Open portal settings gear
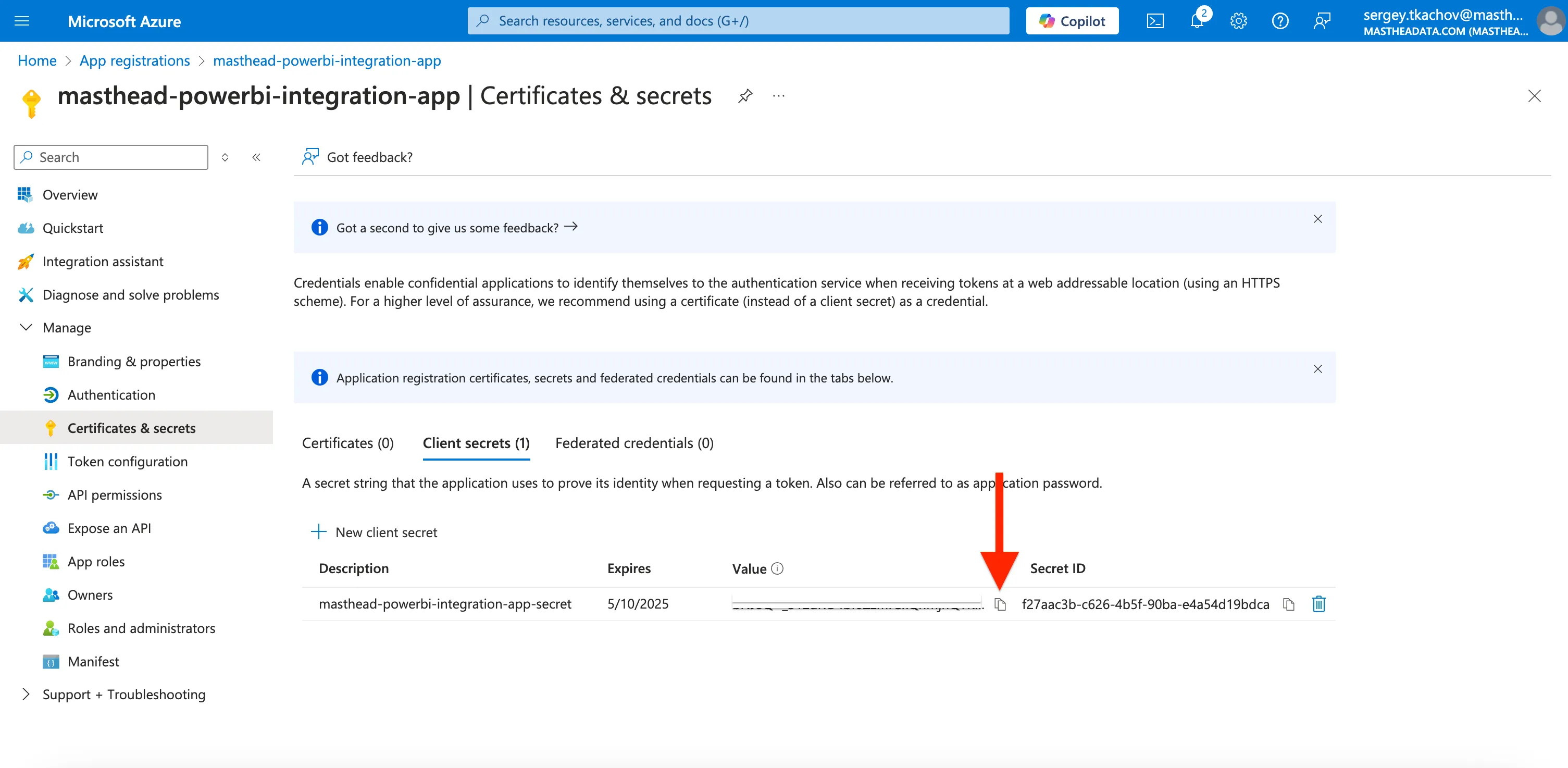1568x768 pixels. point(1238,21)
